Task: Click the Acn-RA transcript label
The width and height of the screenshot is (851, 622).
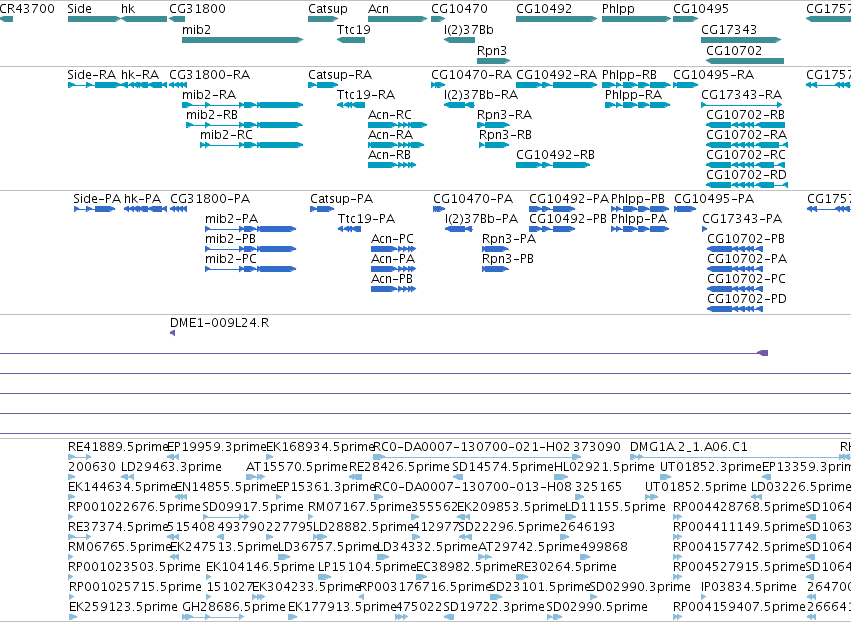Action: click(x=390, y=135)
